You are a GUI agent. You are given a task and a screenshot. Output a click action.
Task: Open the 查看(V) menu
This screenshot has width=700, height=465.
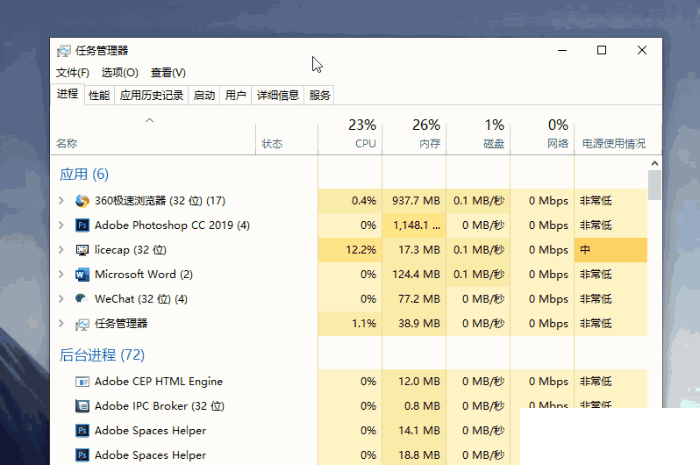pos(168,72)
